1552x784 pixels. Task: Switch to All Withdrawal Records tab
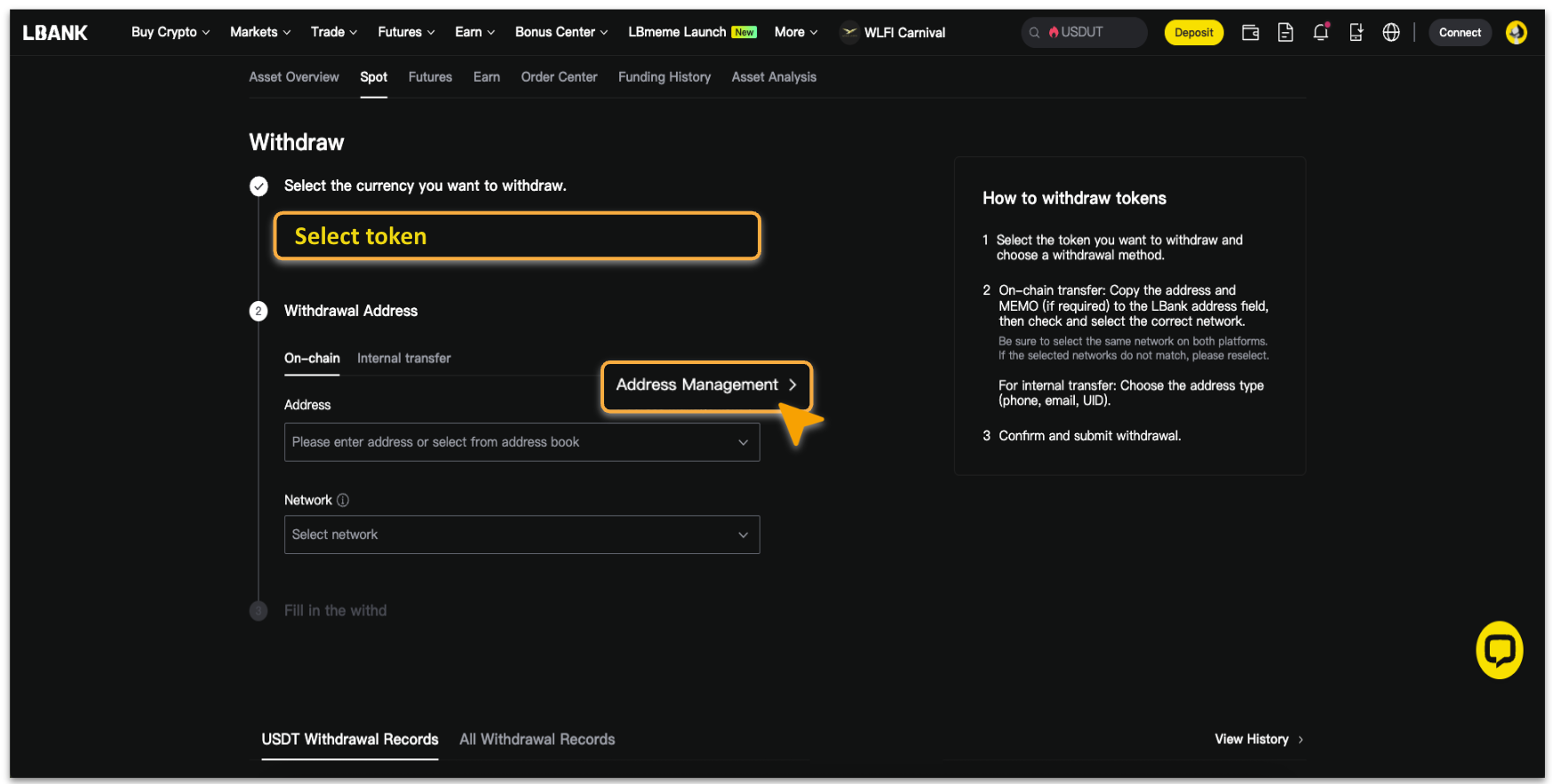[537, 740]
